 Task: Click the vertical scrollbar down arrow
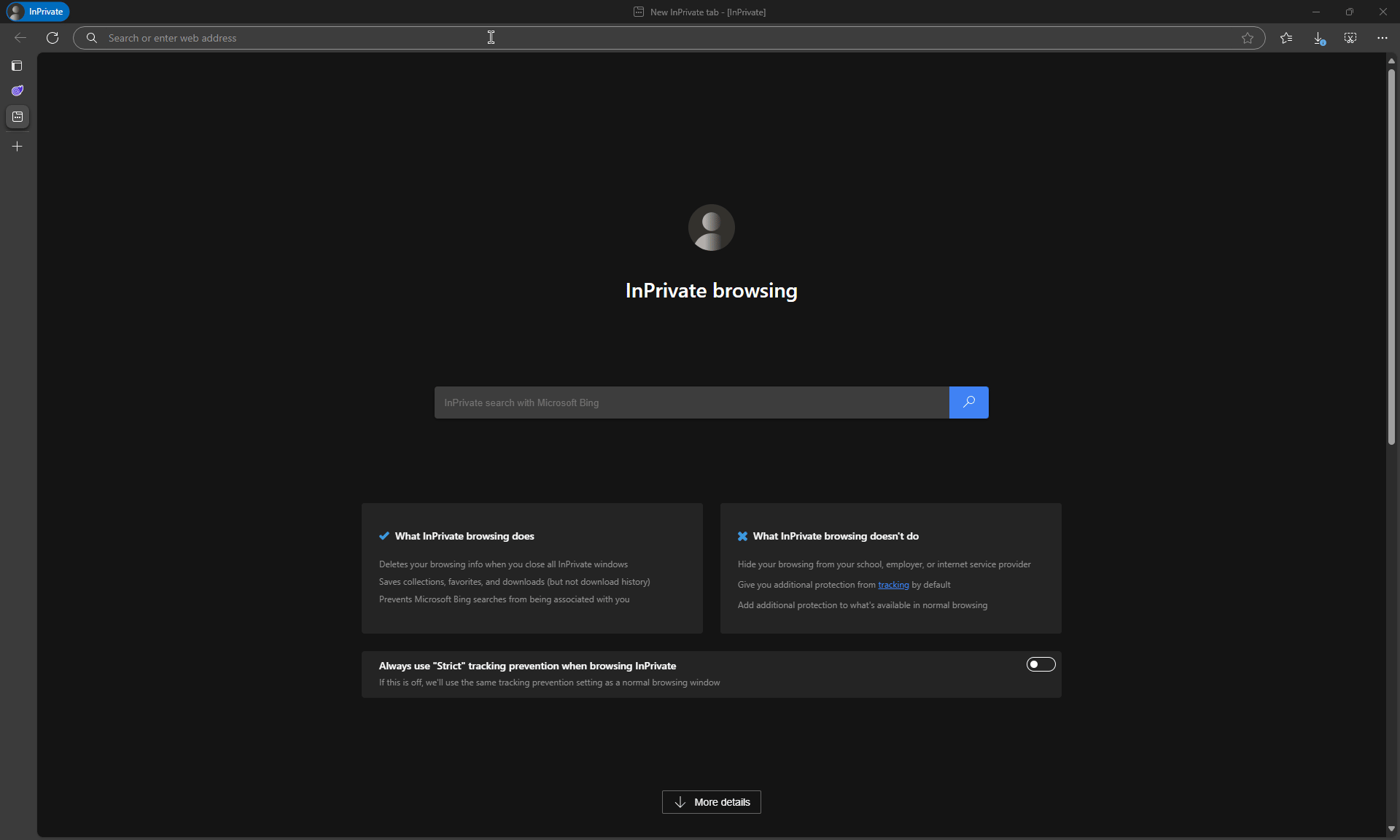click(x=1391, y=828)
